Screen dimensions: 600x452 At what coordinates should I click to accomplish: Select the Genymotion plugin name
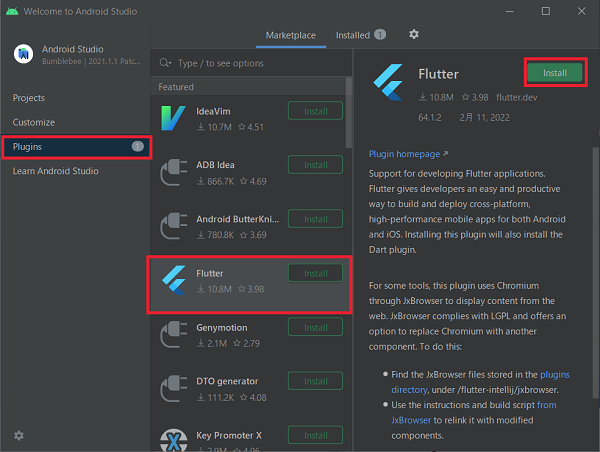pos(222,328)
